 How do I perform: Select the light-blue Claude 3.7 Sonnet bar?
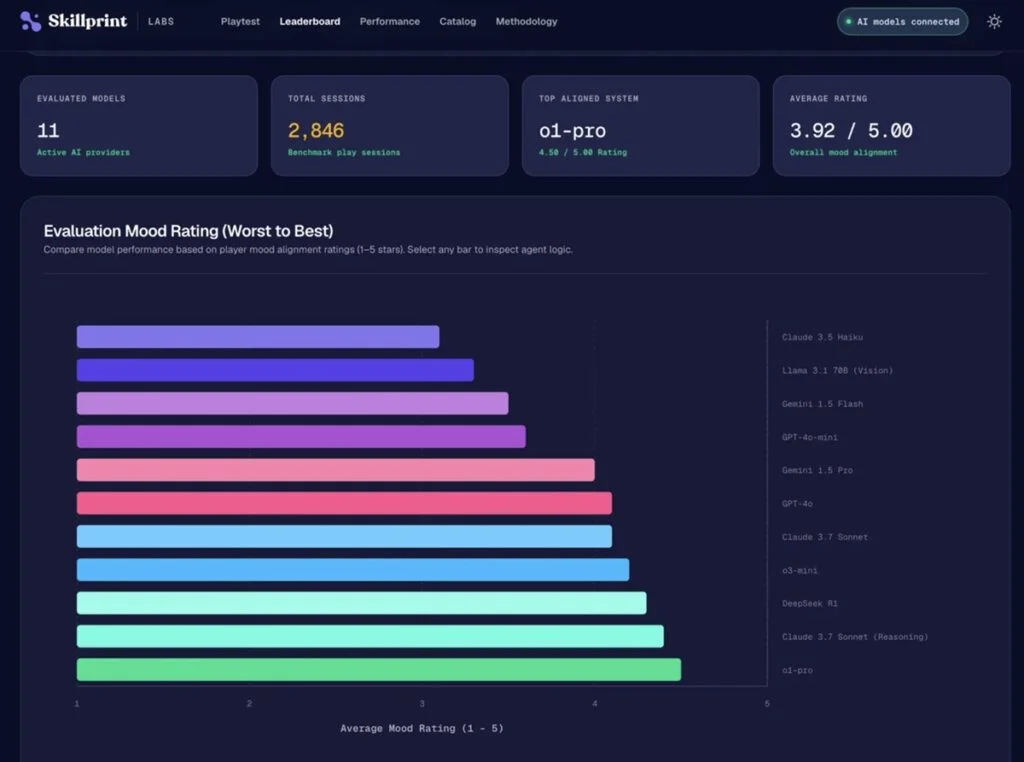[x=344, y=537]
